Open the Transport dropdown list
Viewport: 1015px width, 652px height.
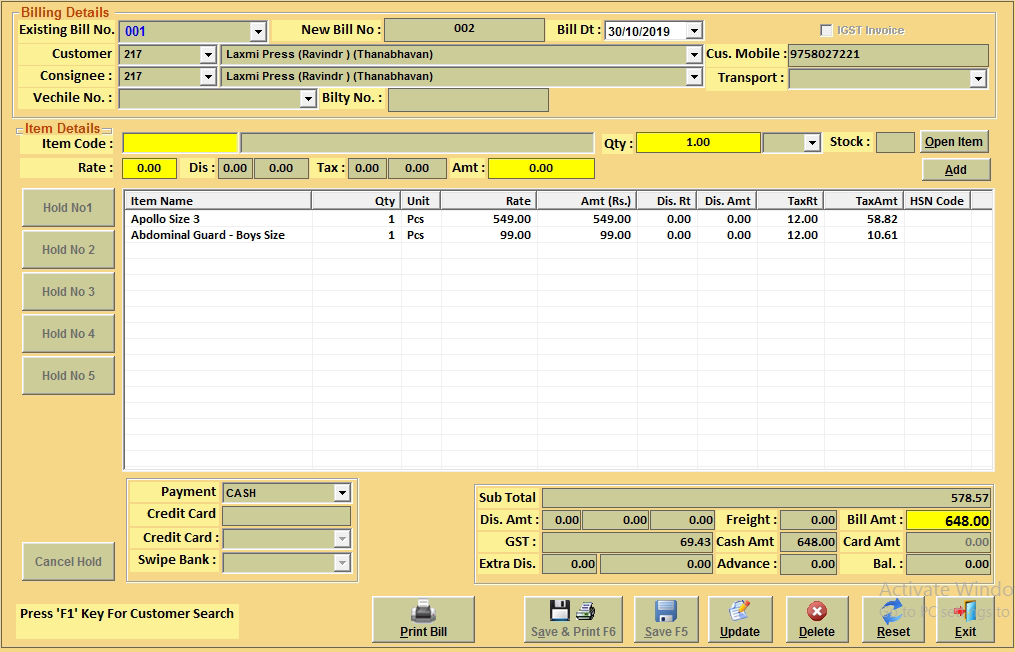coord(978,79)
